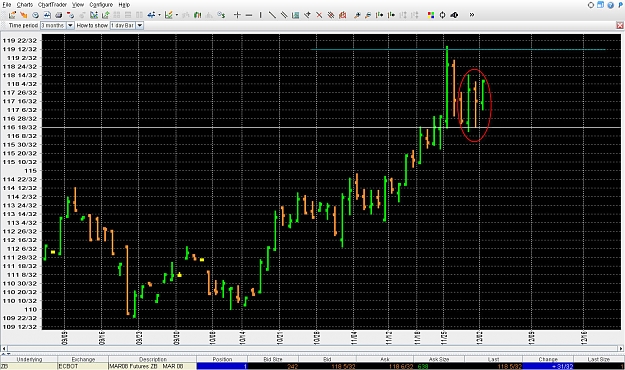Image resolution: width=625 pixels, height=370 pixels.
Task: Click the teal chart panel toolbar icon
Action: 295,15
